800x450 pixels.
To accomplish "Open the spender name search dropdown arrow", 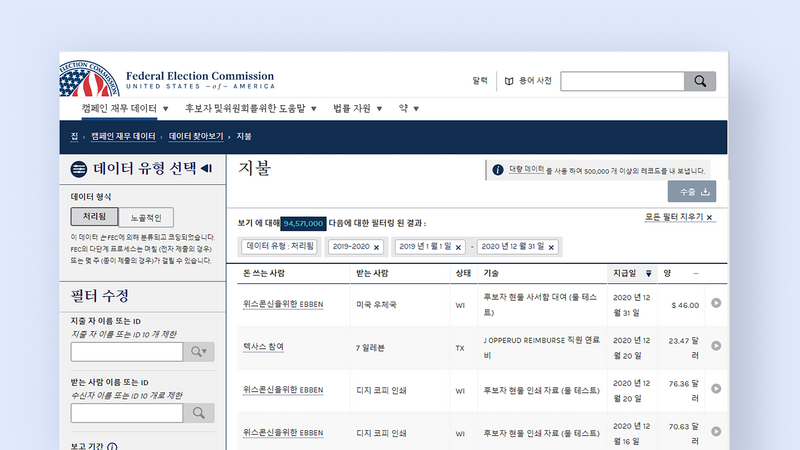I will point(198,351).
